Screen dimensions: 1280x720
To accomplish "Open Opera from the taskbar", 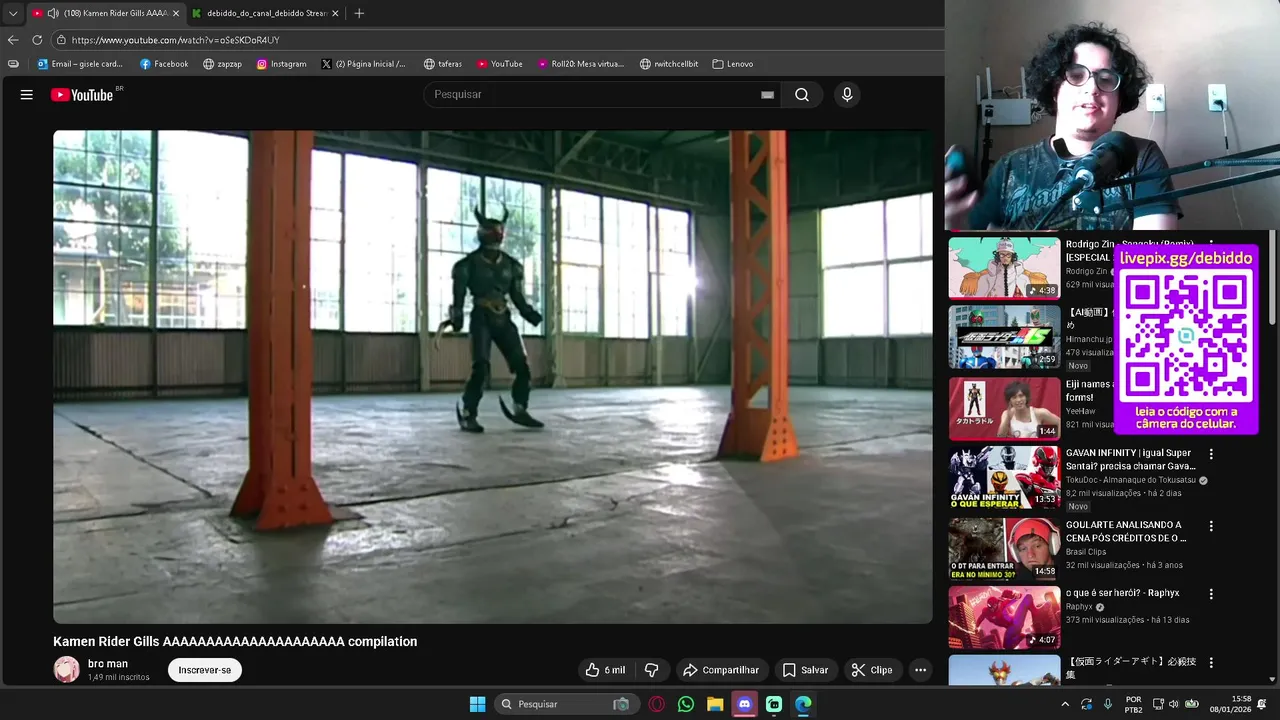I will (657, 704).
